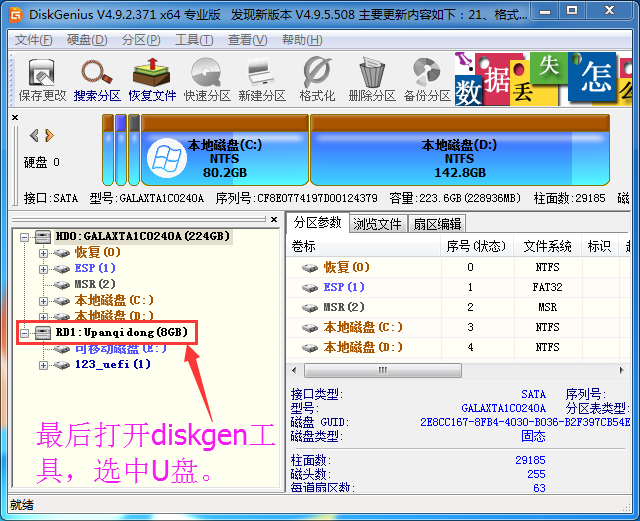Expand the 恢复(0) tree node
640x521 pixels.
pyautogui.click(x=43, y=253)
